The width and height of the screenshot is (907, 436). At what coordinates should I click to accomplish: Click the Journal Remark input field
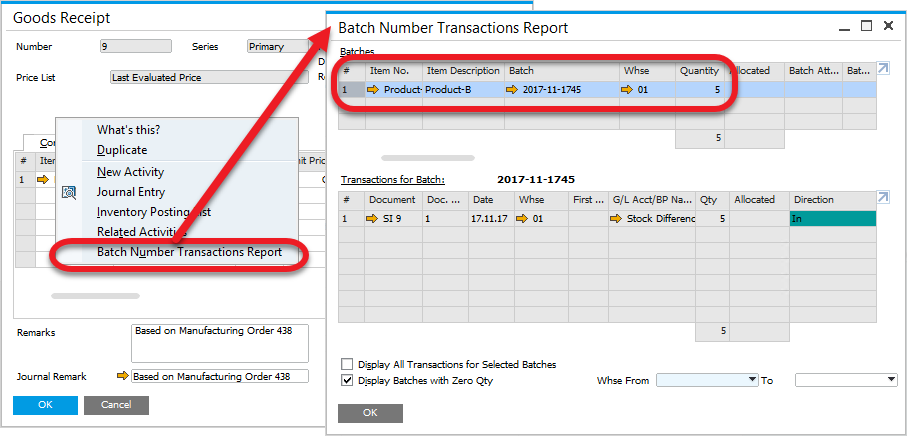pyautogui.click(x=220, y=376)
